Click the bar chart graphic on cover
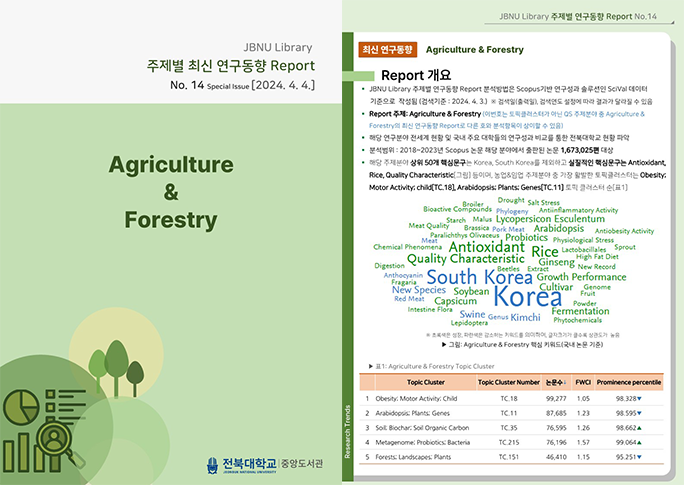This screenshot has width=684, height=485. (x=32, y=454)
